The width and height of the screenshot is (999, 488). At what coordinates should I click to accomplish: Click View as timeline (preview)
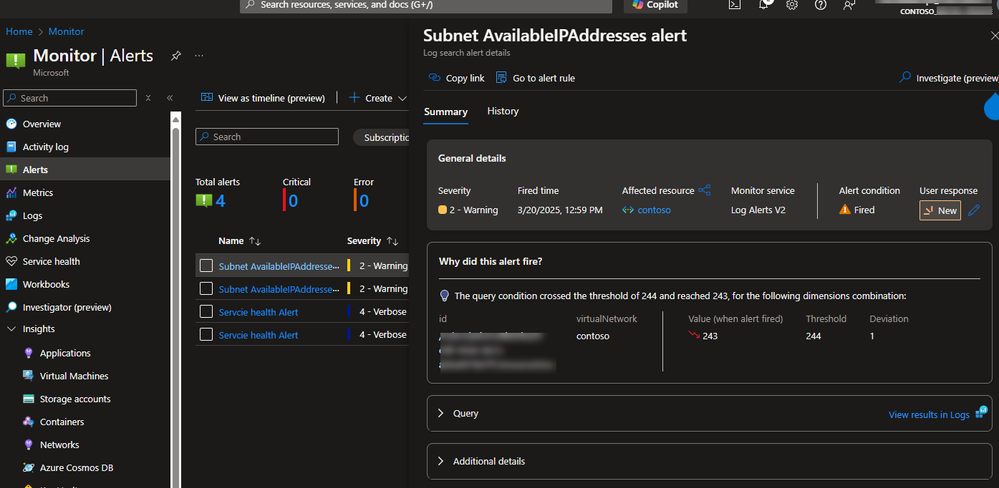[263, 98]
